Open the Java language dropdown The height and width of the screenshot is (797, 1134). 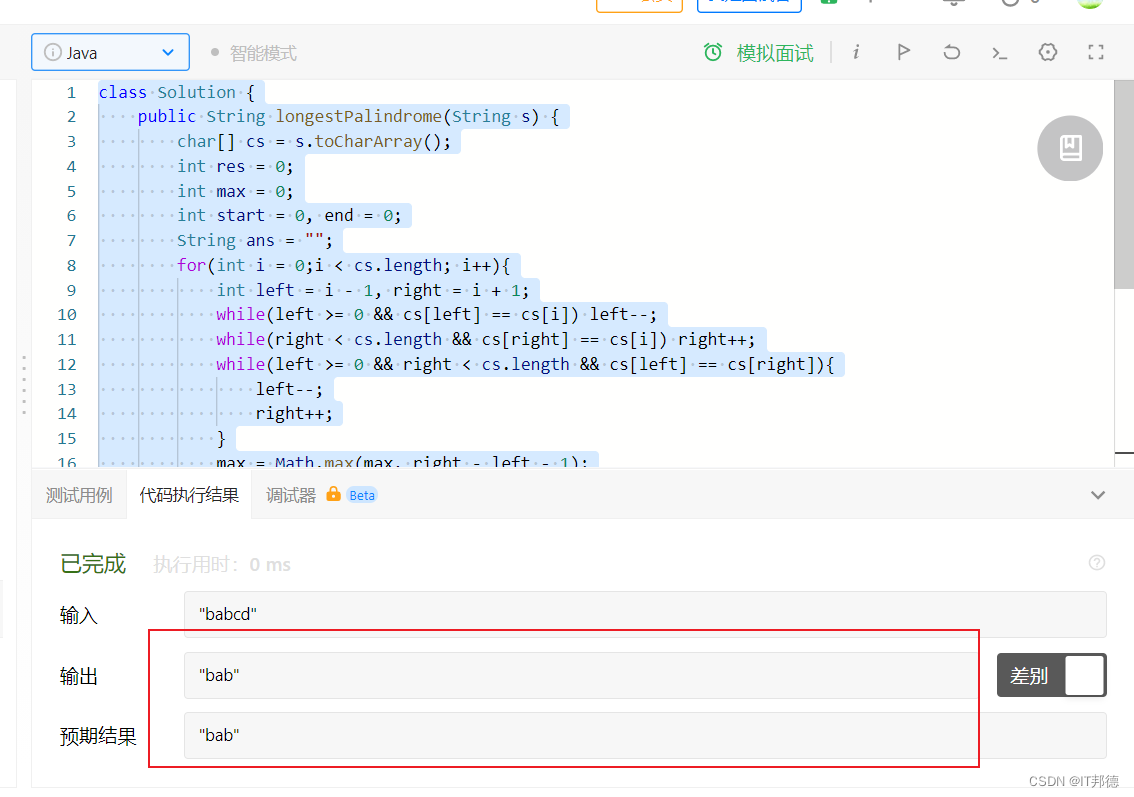coord(110,52)
